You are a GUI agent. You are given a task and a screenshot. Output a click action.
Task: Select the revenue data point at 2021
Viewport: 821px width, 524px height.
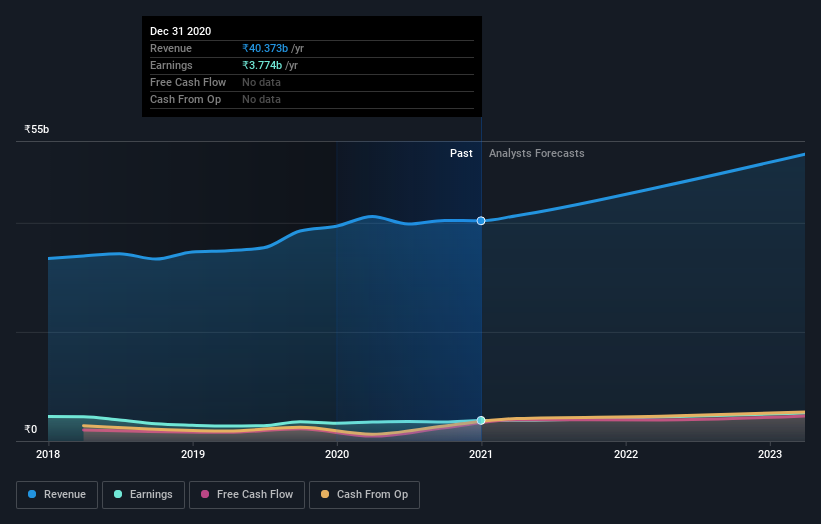pos(481,221)
